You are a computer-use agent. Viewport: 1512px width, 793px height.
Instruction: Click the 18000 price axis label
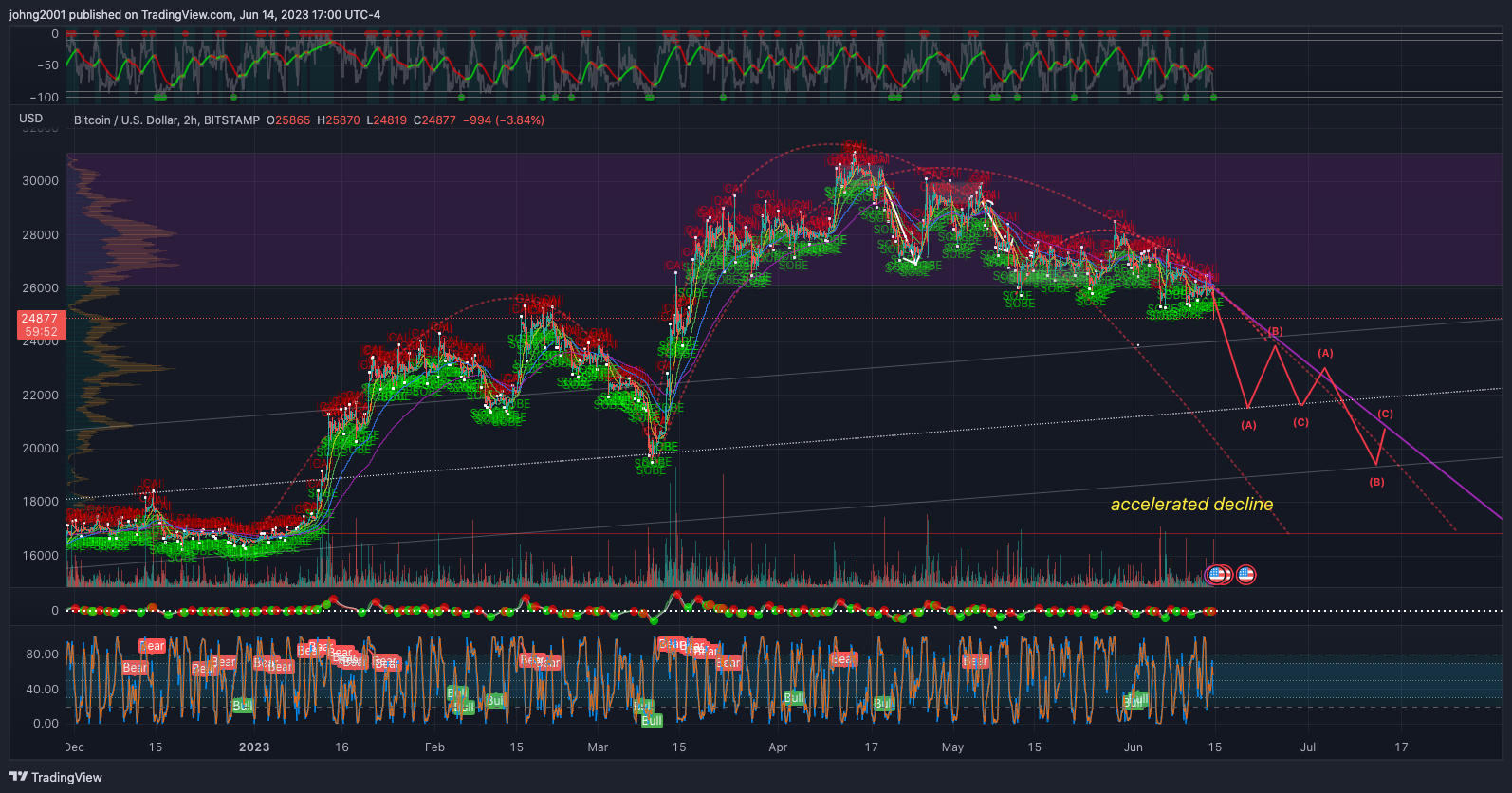pos(41,502)
